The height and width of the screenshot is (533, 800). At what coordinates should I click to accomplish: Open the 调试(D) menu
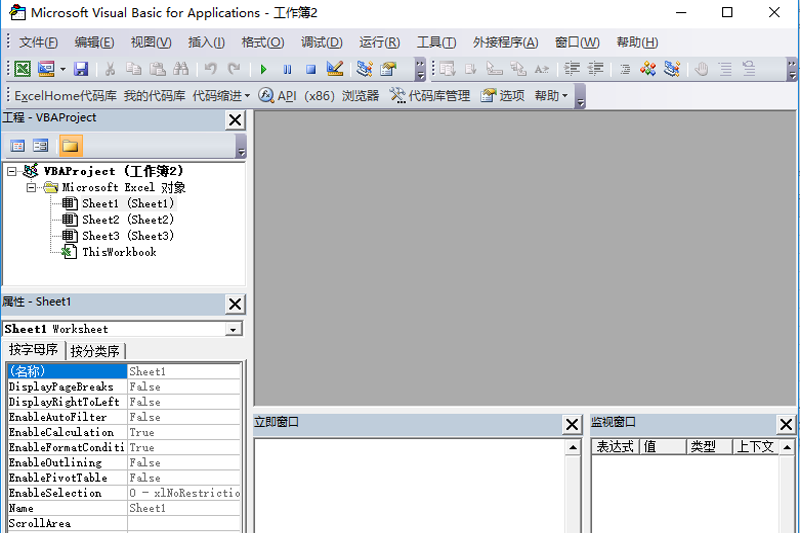tap(321, 42)
